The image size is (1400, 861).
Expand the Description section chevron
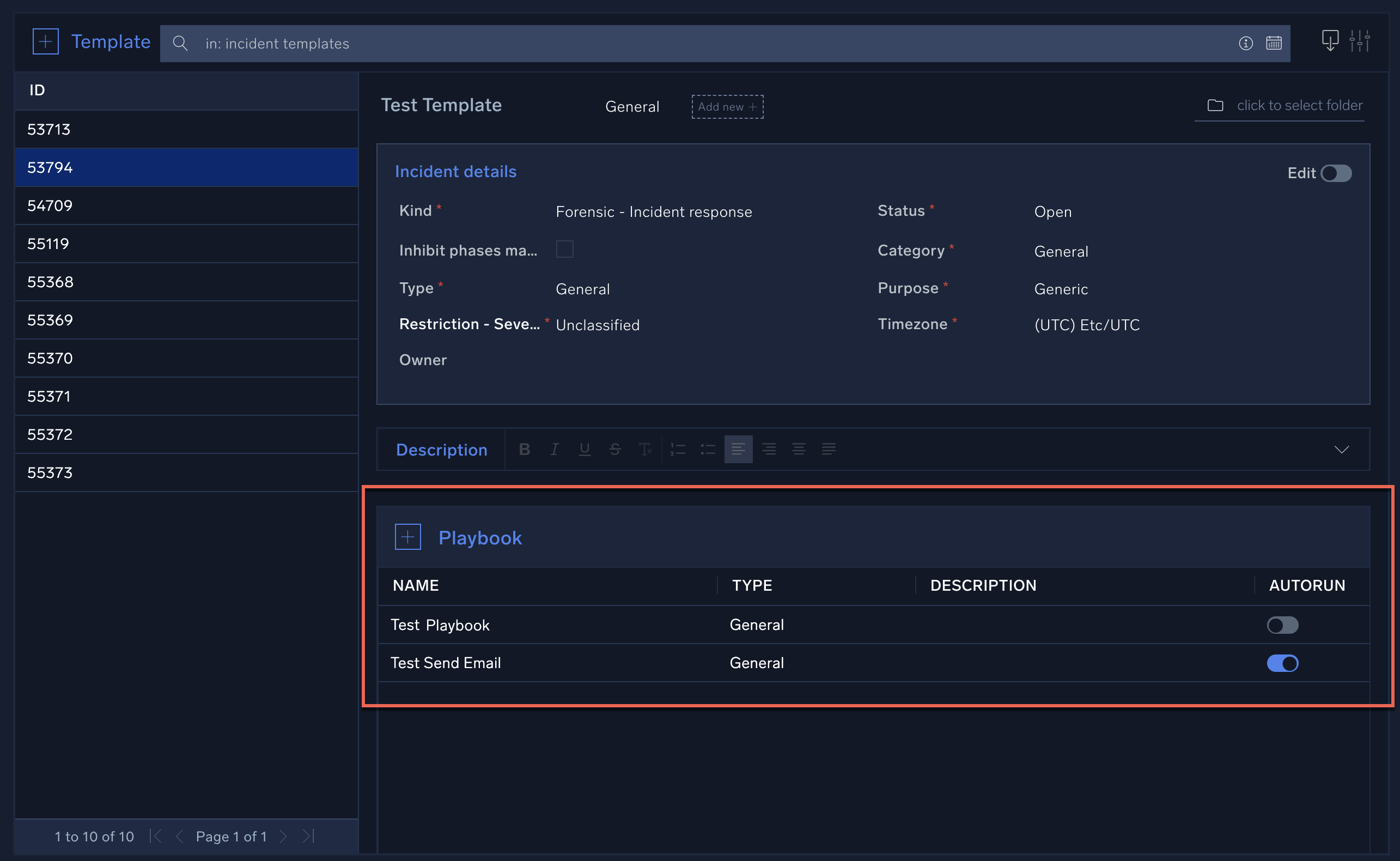[x=1341, y=449]
